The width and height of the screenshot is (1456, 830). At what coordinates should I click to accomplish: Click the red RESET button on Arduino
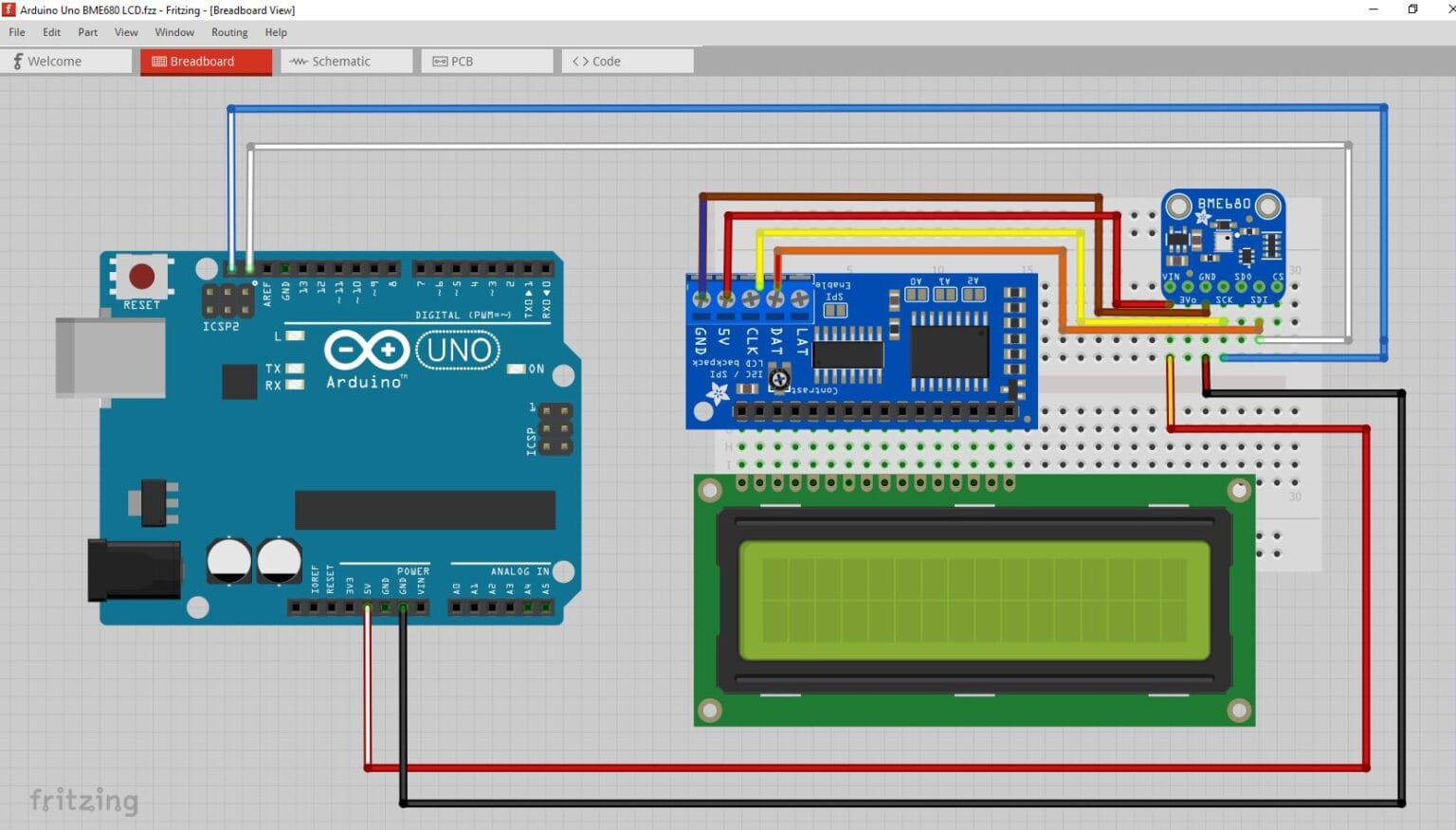click(141, 276)
